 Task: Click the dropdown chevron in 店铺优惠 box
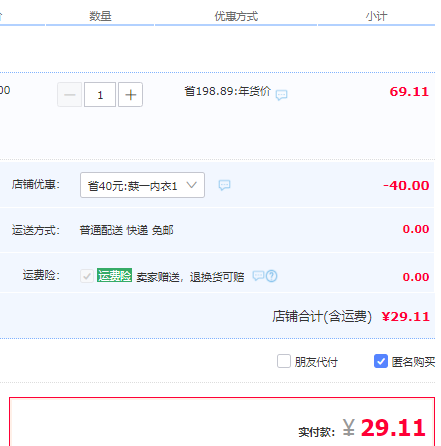point(192,185)
